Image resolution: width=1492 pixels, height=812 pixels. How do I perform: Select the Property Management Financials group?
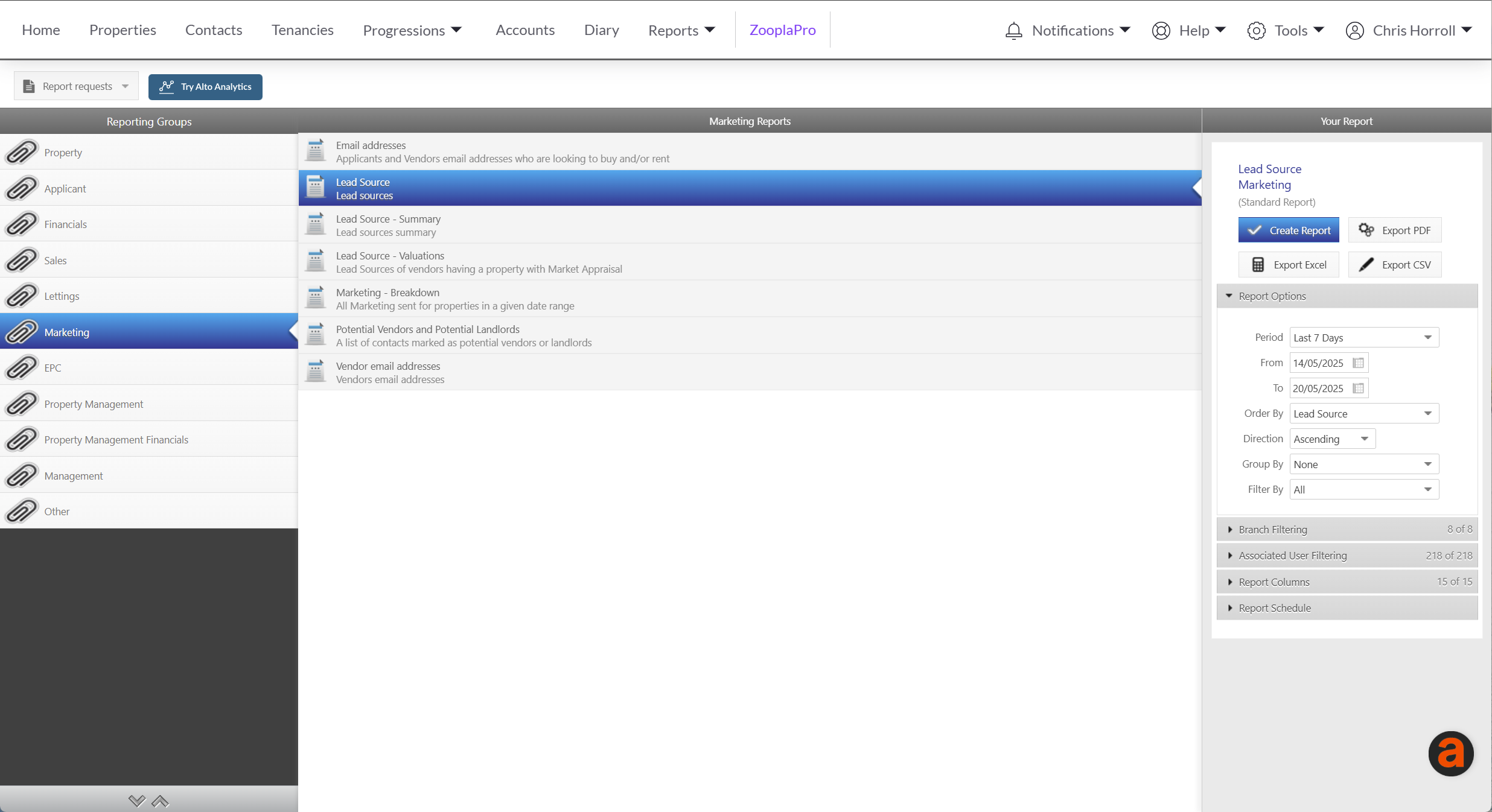[149, 439]
